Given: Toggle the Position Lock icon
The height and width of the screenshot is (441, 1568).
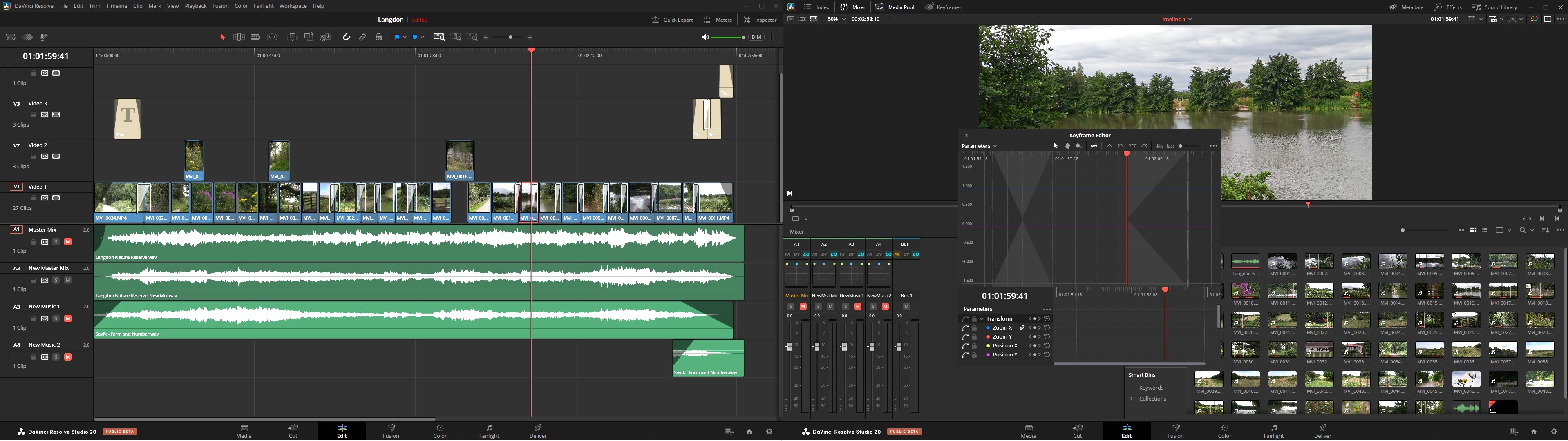Looking at the screenshot, I should 378,38.
